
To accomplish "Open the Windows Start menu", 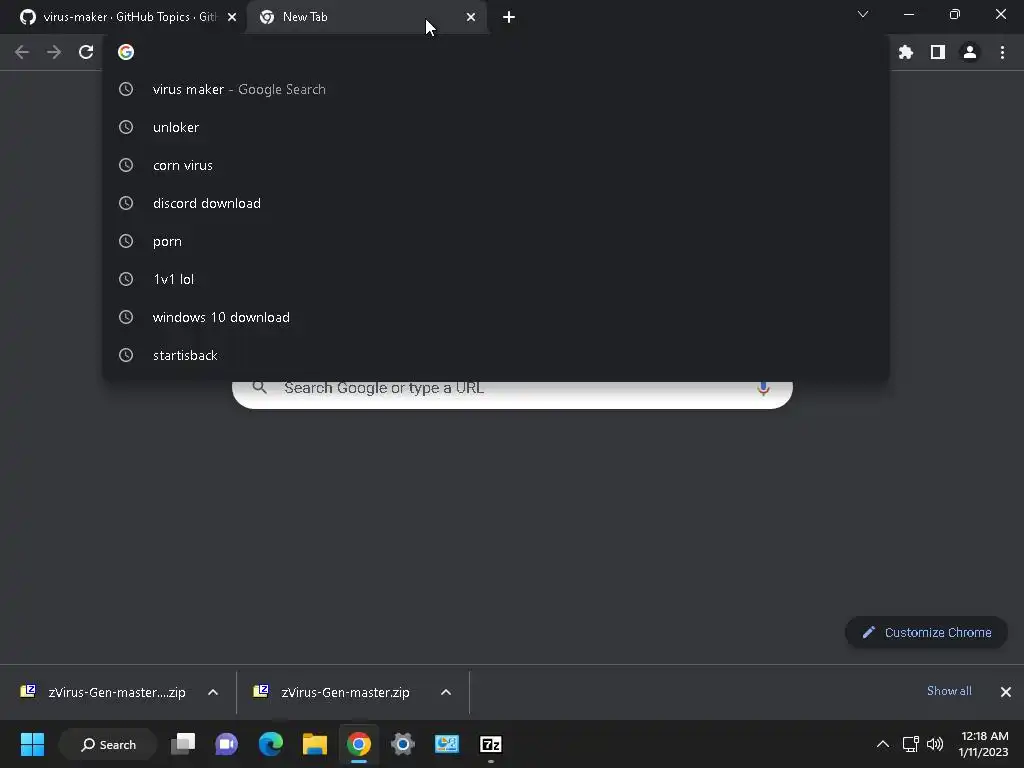I will [x=32, y=744].
